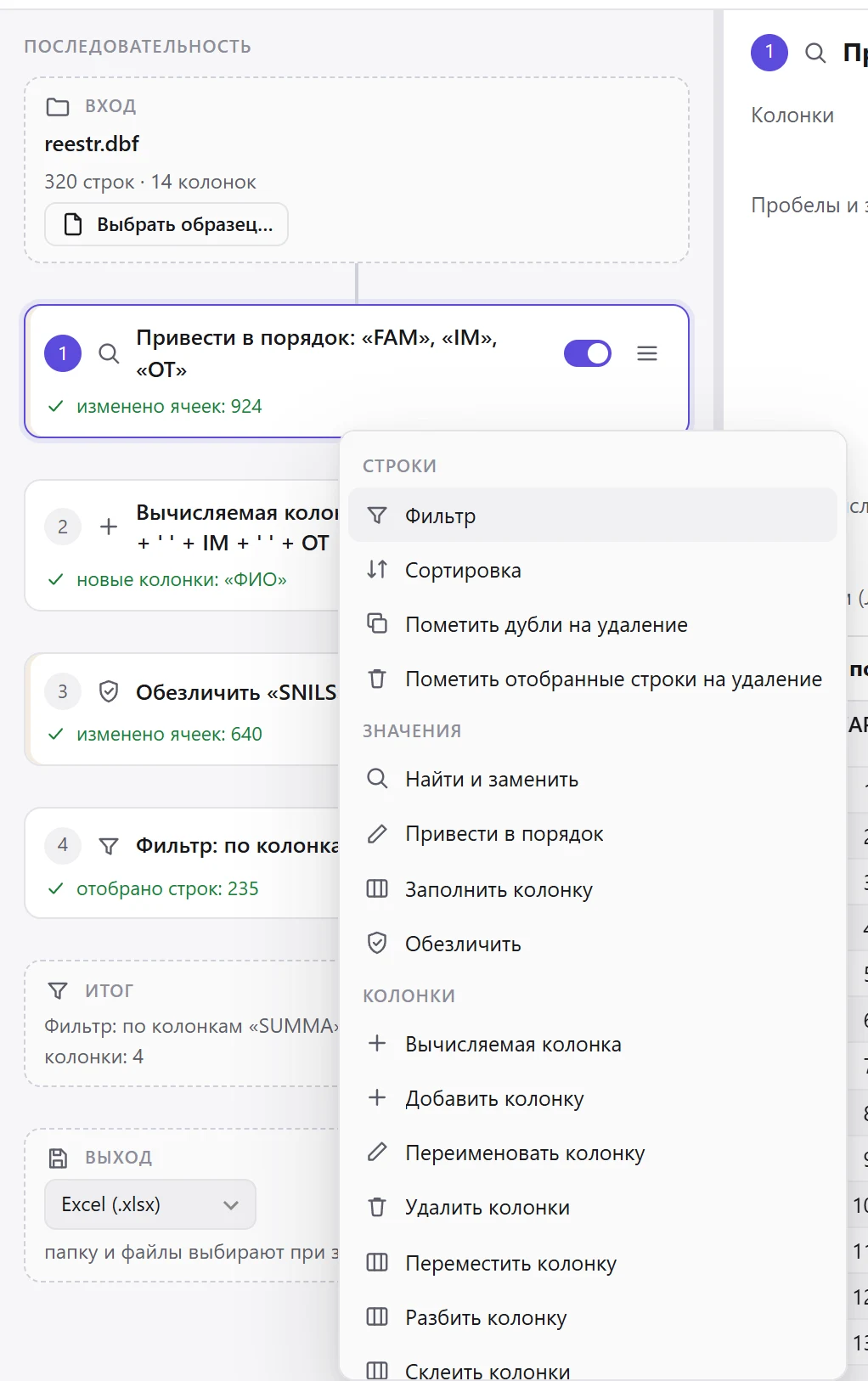Select Обезличить menu entry

pyautogui.click(x=593, y=944)
